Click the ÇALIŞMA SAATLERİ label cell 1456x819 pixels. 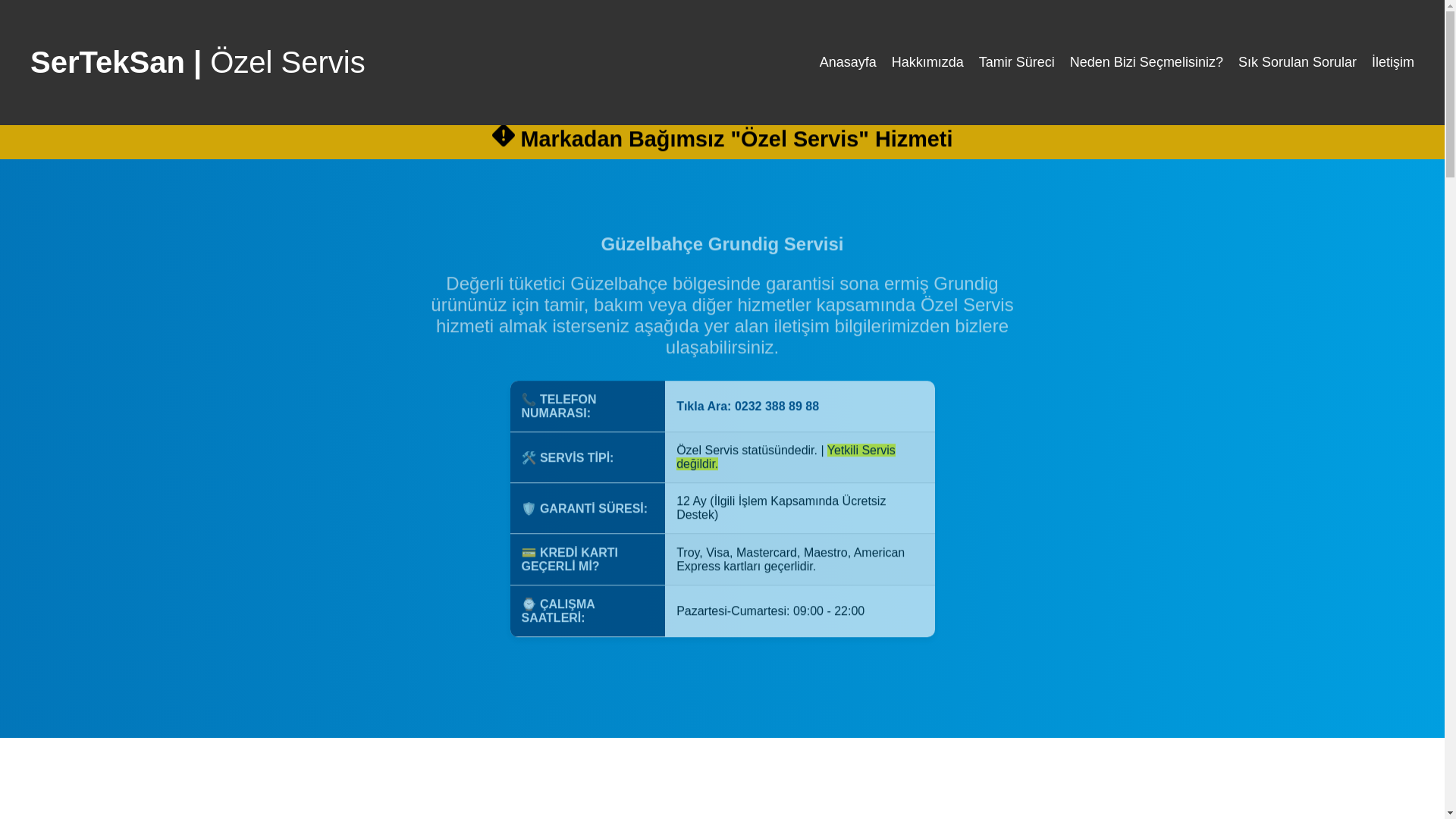[587, 611]
